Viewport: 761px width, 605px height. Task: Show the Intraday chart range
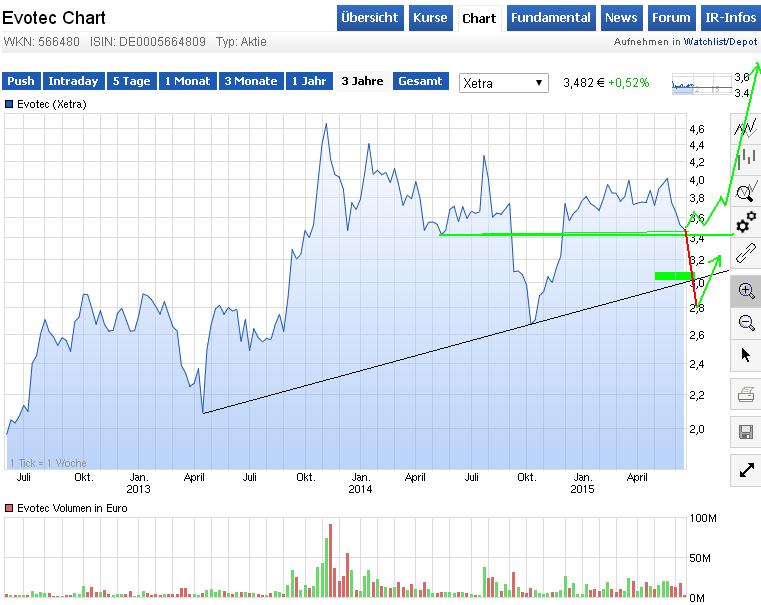point(73,81)
